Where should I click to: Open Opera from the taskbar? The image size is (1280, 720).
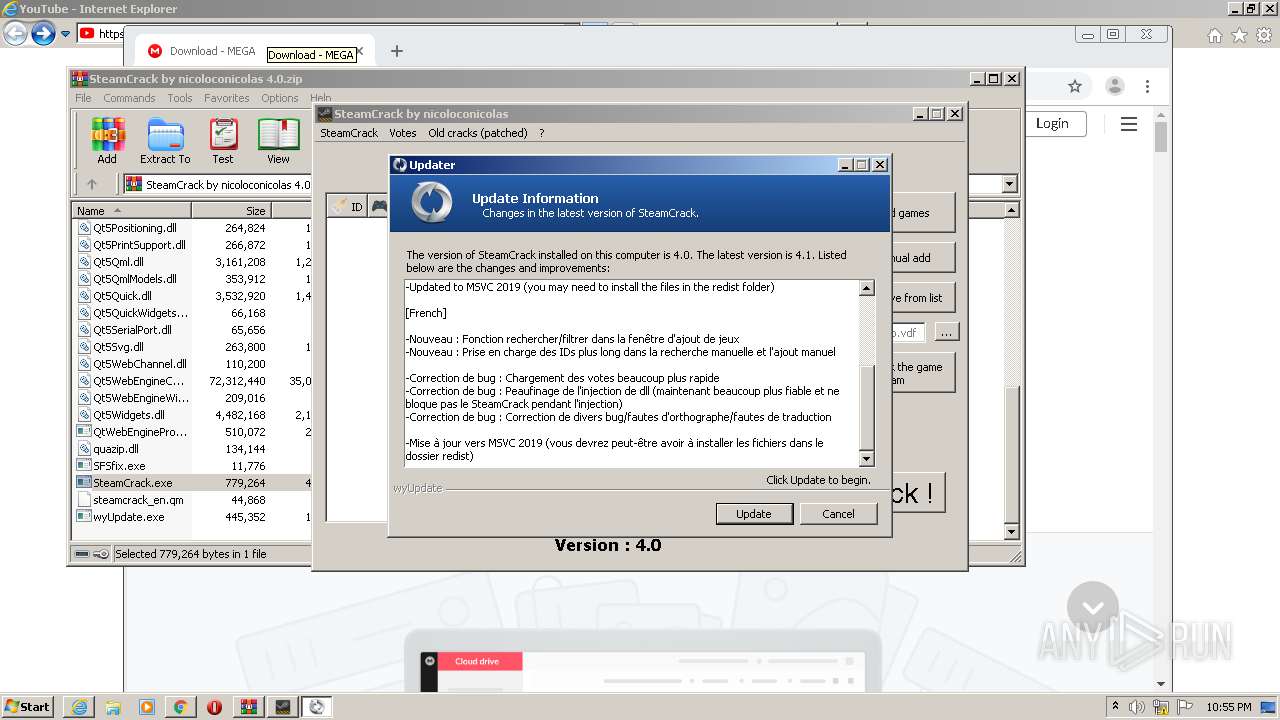214,707
